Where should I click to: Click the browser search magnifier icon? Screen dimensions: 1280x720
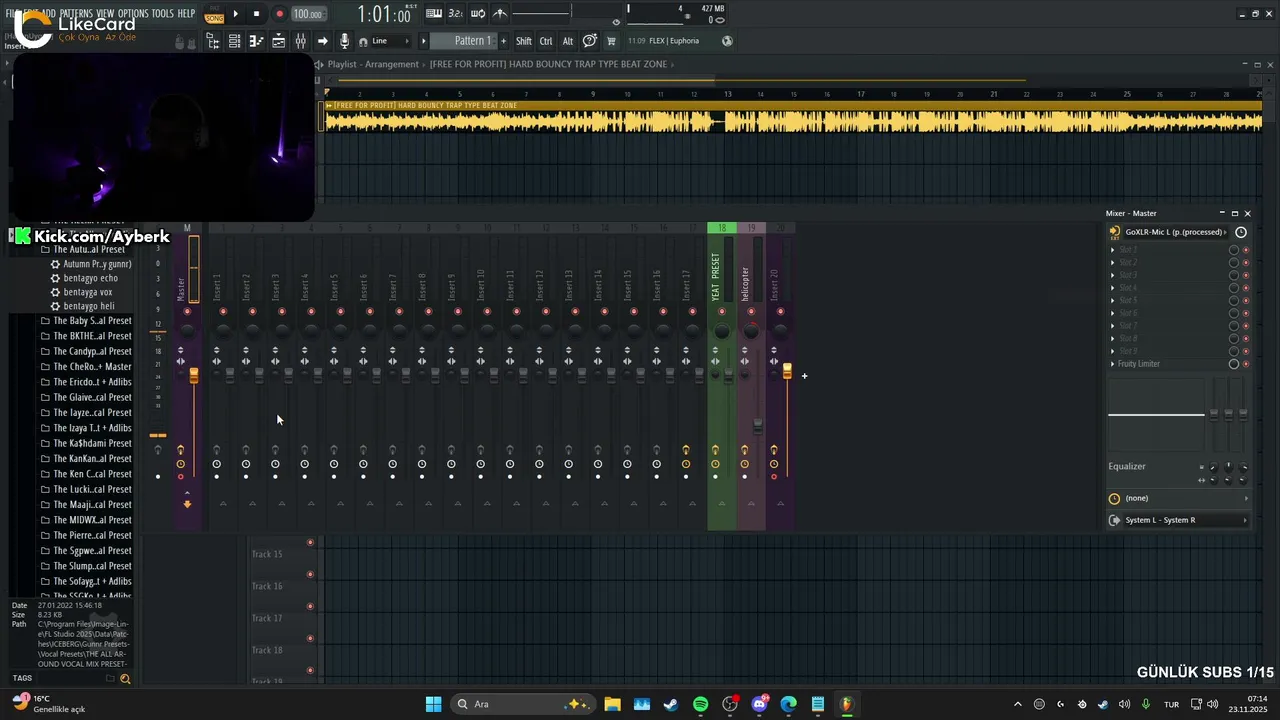pos(125,679)
